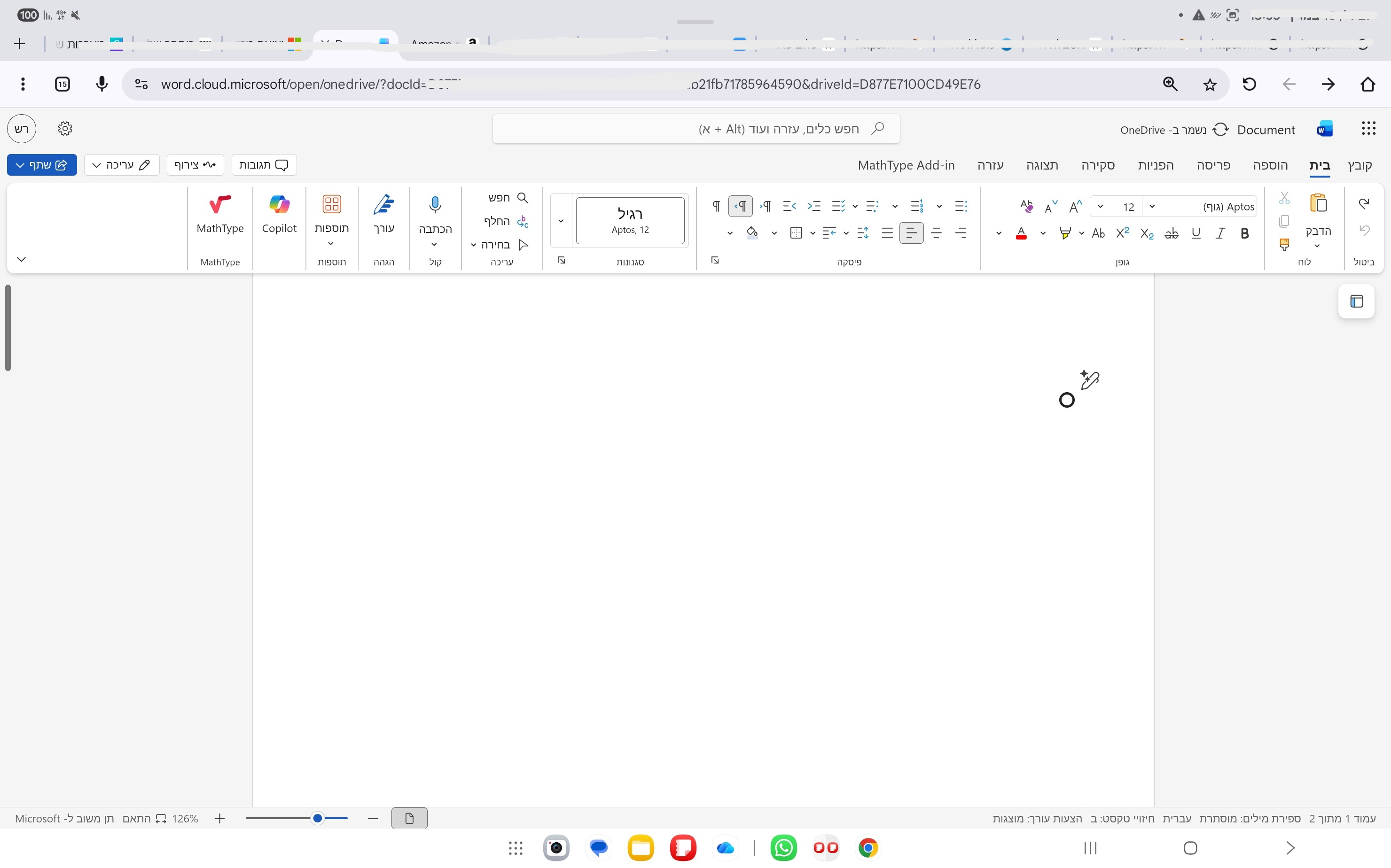The height and width of the screenshot is (868, 1391).
Task: Click the Clear Formatting eraser icon
Action: coord(1026,206)
